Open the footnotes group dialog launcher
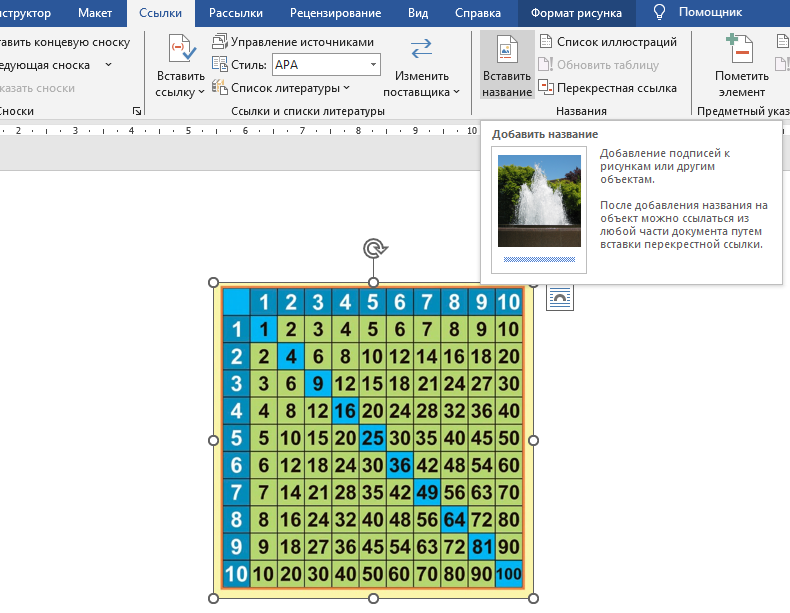790x613 pixels. (136, 111)
